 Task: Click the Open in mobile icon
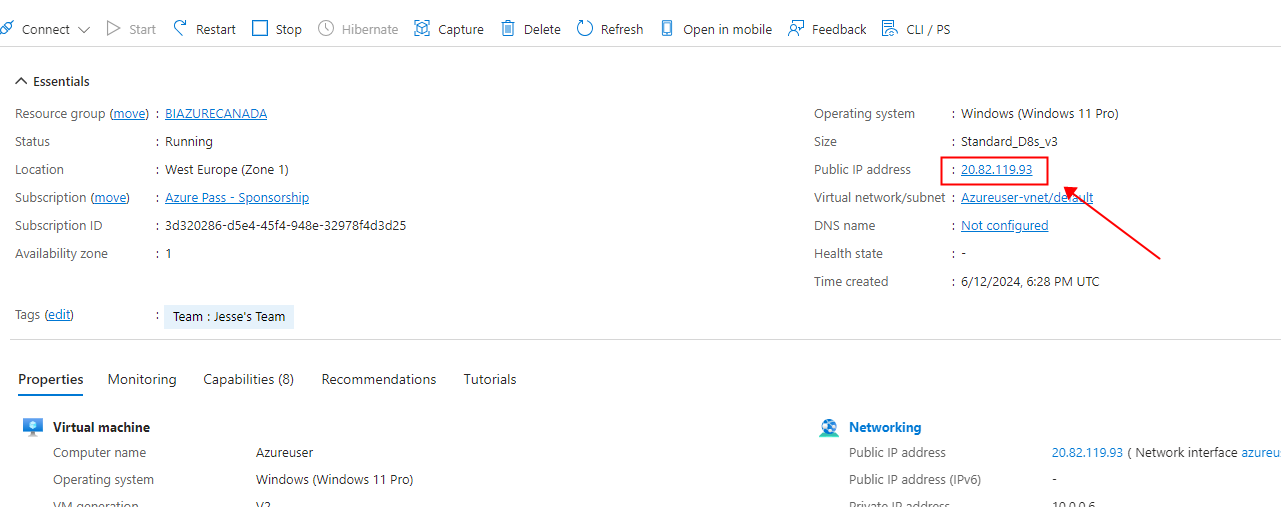pyautogui.click(x=667, y=28)
